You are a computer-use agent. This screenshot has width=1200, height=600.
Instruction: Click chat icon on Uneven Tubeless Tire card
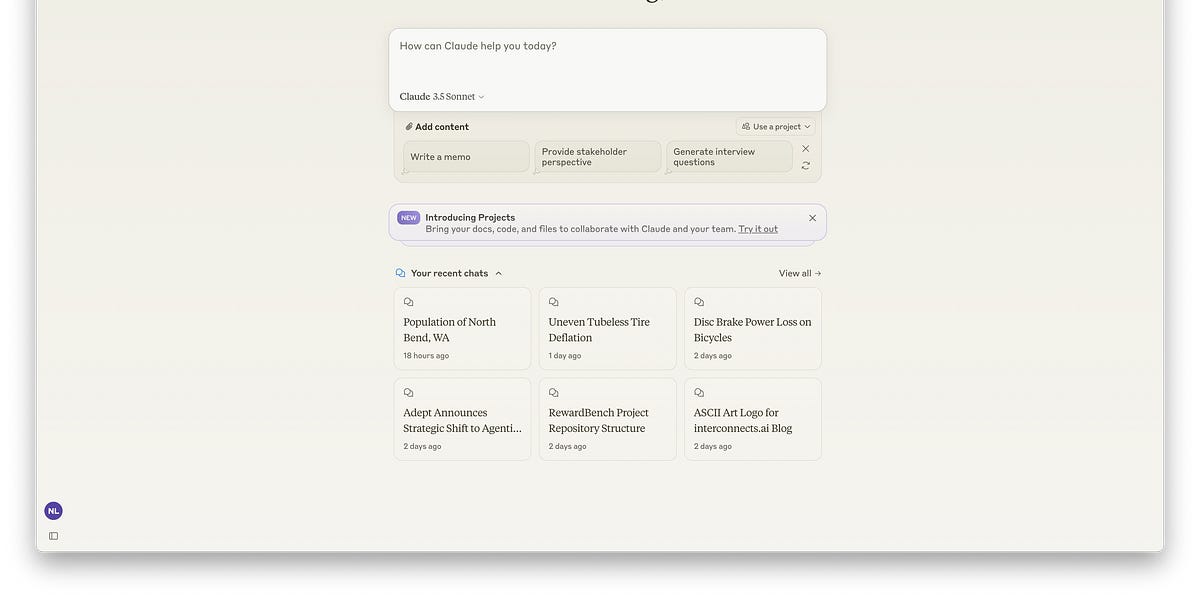pos(554,302)
